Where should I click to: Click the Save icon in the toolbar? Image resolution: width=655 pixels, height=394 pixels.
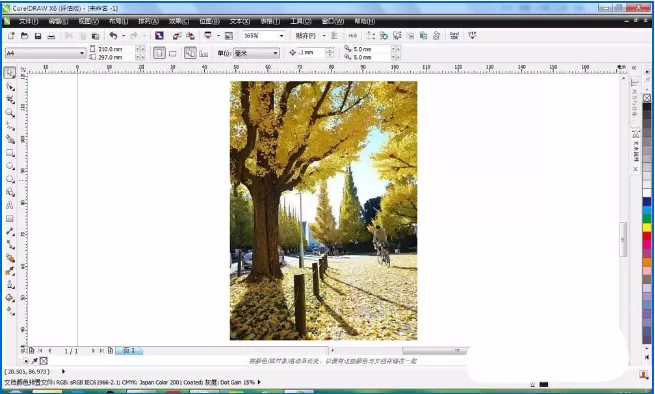[38, 36]
